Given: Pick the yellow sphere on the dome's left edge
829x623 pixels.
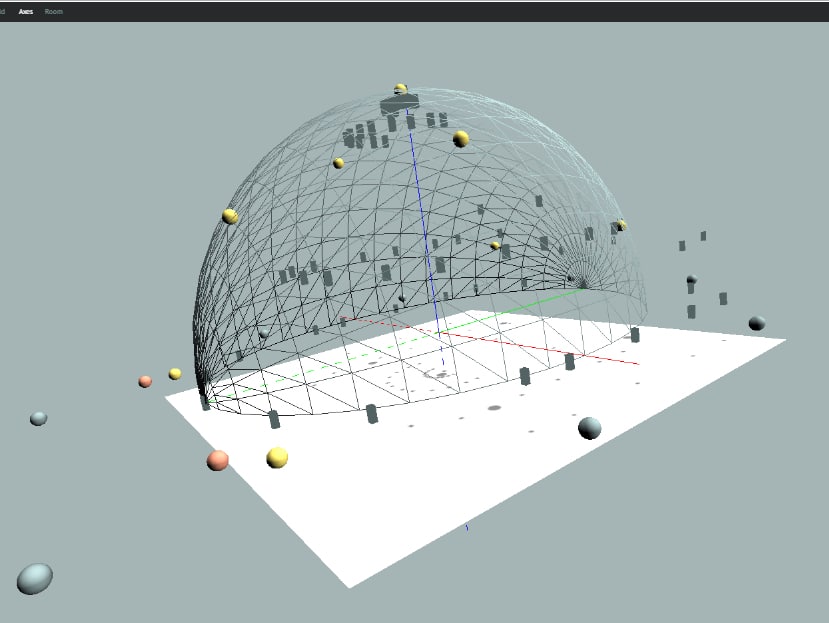Looking at the screenshot, I should point(230,216).
